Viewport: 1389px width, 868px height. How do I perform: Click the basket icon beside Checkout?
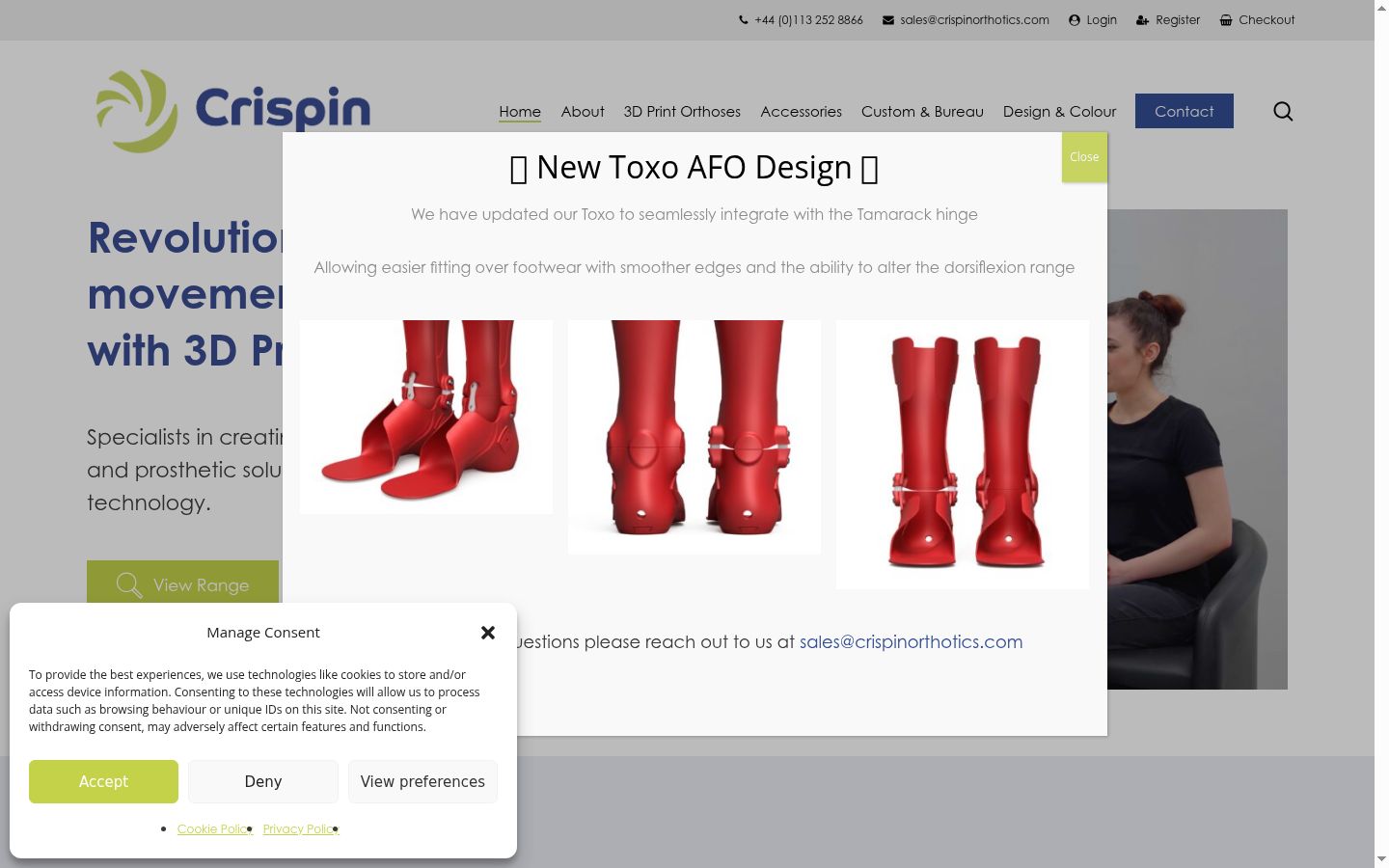point(1226,20)
